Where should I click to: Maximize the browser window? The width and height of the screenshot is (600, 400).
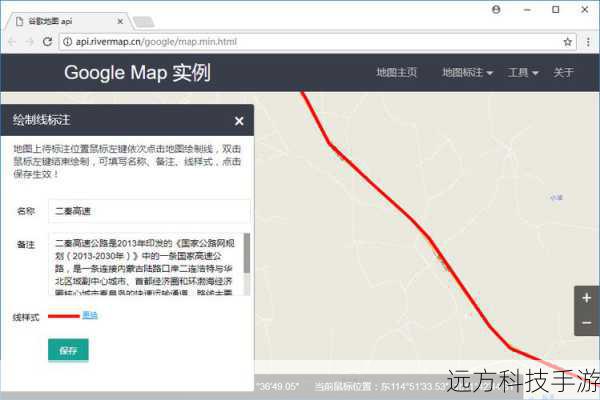[556, 10]
